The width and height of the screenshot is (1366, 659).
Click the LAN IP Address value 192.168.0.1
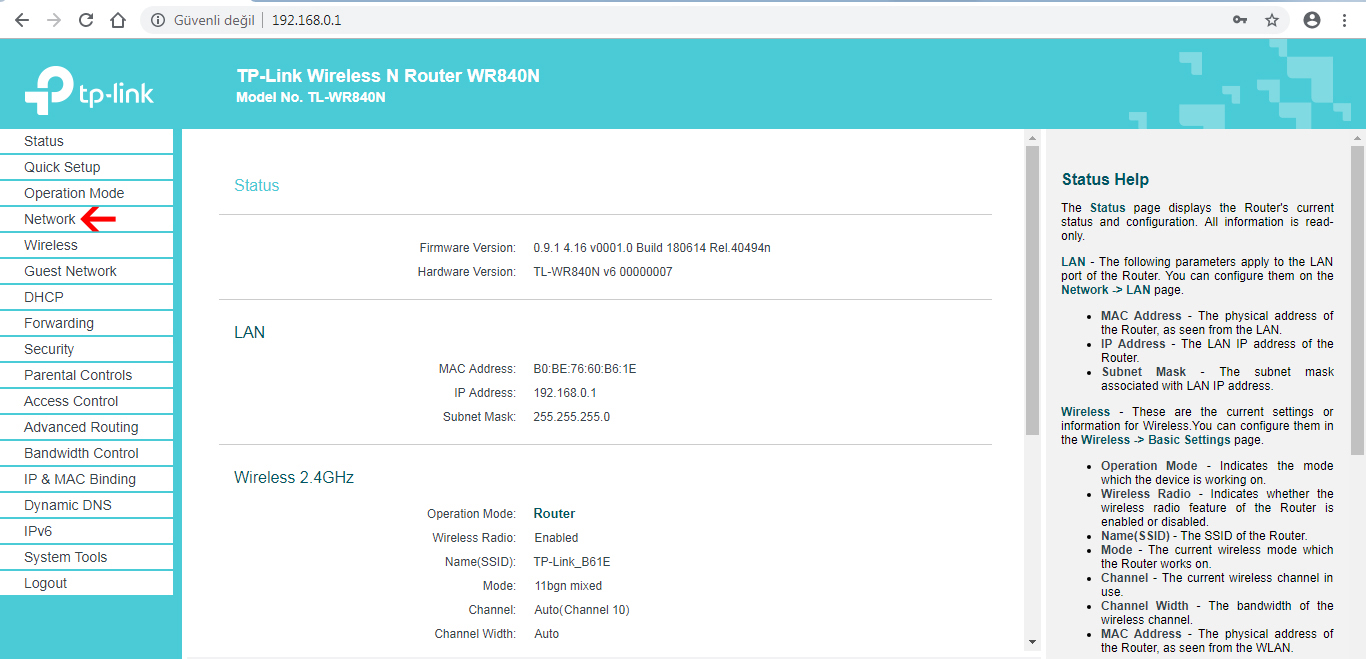pyautogui.click(x=565, y=393)
